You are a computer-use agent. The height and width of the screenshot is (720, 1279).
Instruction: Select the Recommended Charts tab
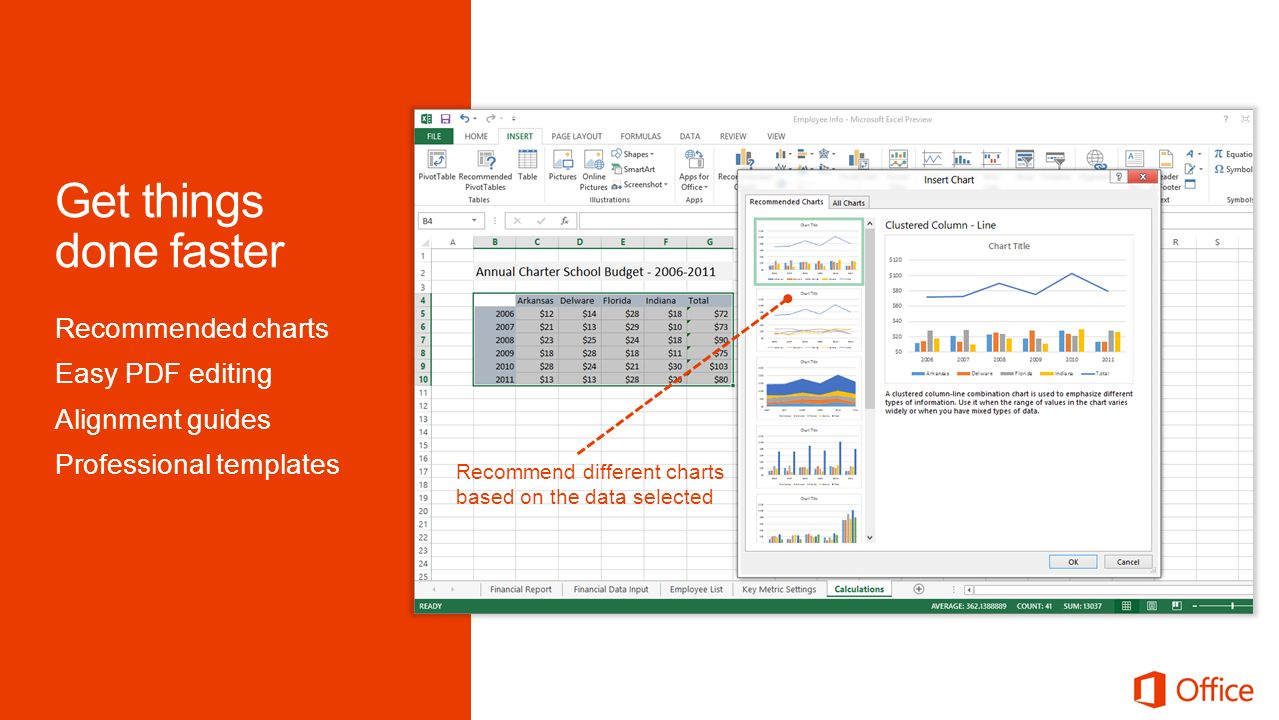(787, 202)
